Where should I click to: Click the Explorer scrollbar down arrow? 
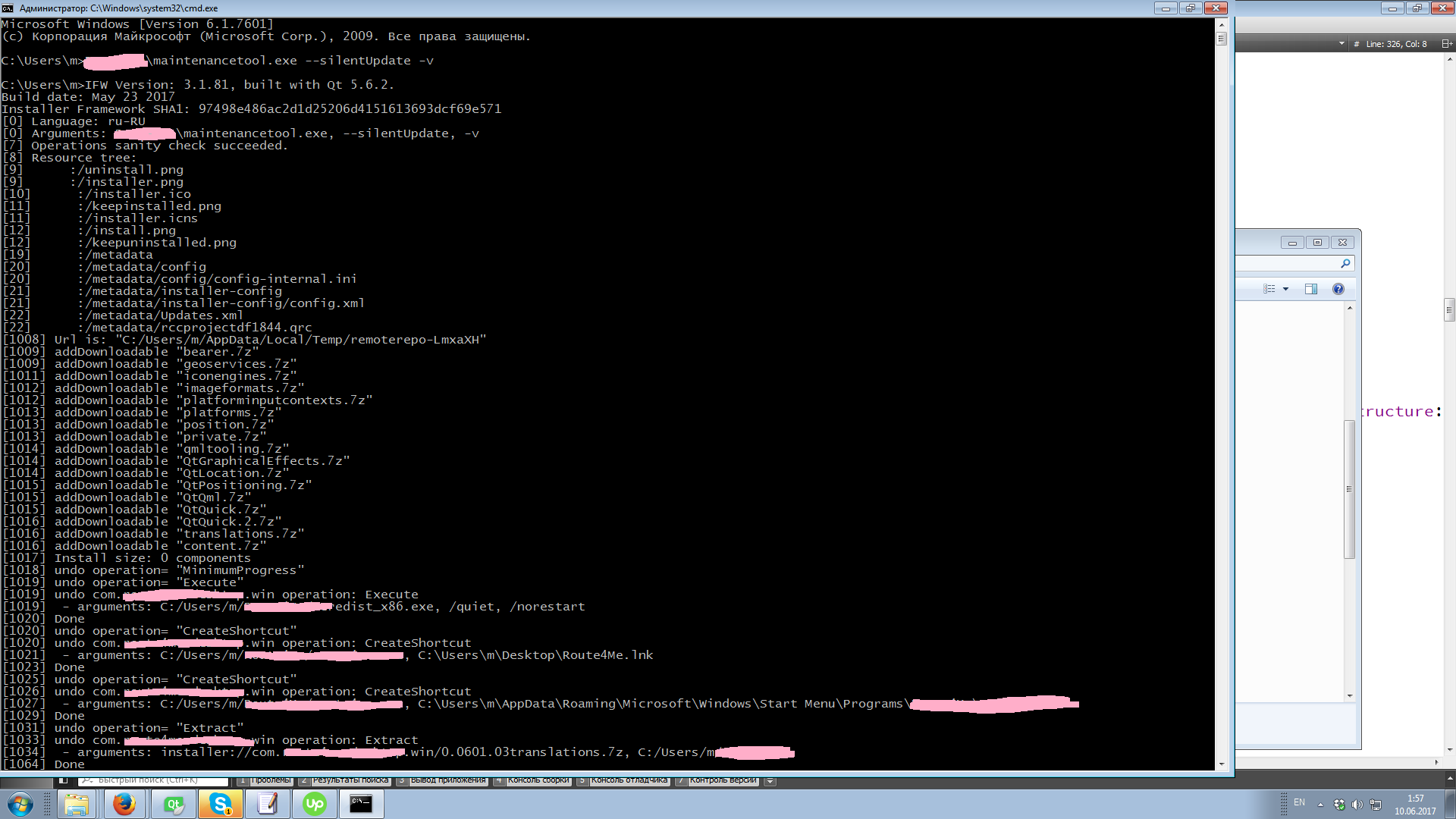[x=1350, y=695]
